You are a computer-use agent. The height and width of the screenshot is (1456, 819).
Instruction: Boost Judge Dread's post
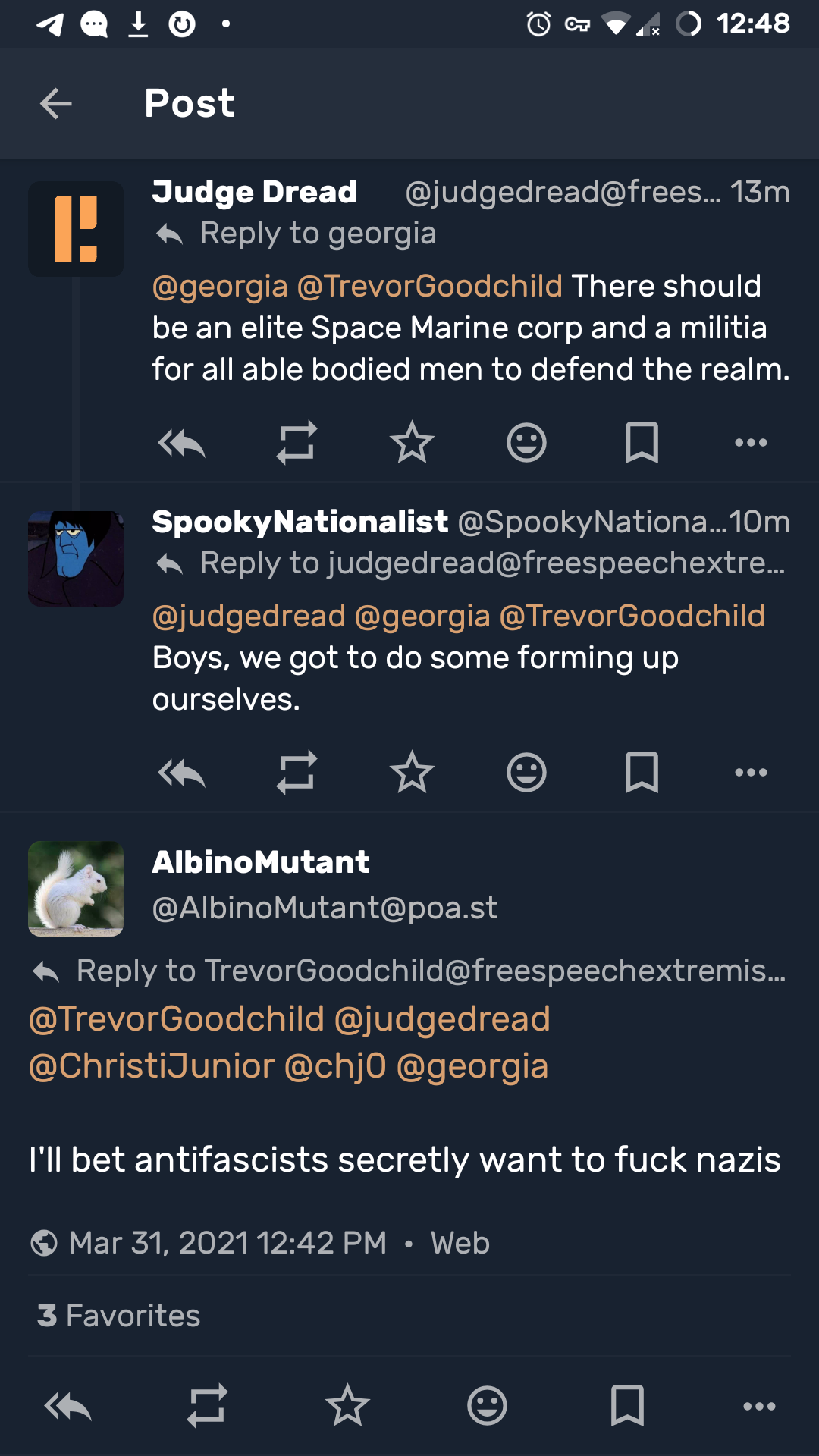coord(297,443)
